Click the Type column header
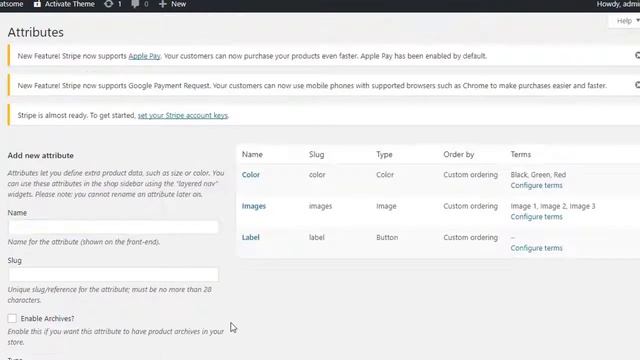Image resolution: width=640 pixels, height=360 pixels. (x=384, y=155)
